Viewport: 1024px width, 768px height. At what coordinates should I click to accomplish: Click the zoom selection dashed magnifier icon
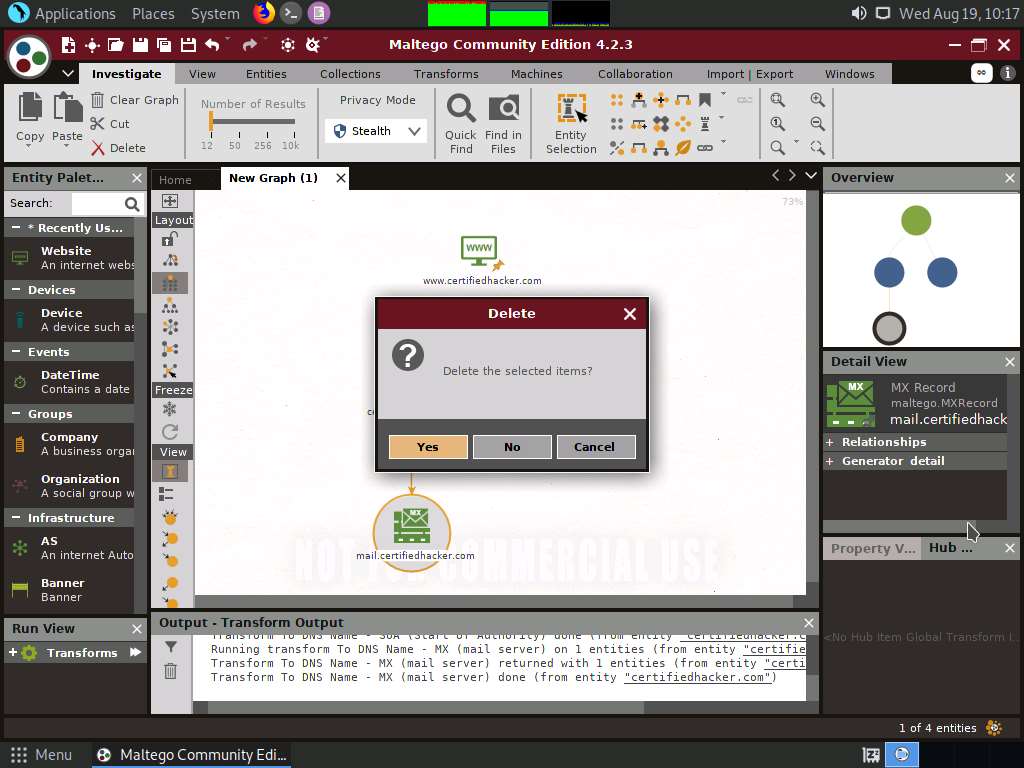pyautogui.click(x=817, y=148)
